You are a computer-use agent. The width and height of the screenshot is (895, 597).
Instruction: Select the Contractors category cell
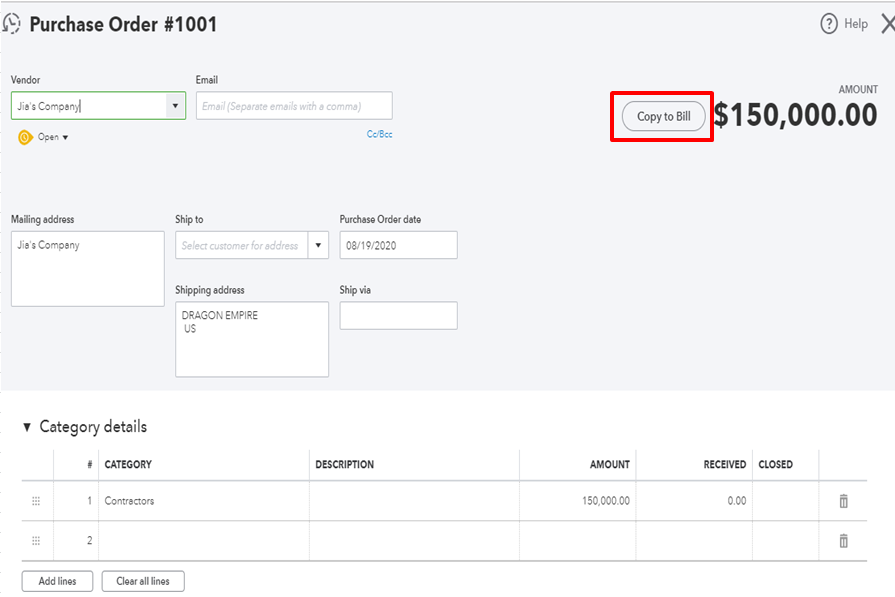pyautogui.click(x=204, y=501)
